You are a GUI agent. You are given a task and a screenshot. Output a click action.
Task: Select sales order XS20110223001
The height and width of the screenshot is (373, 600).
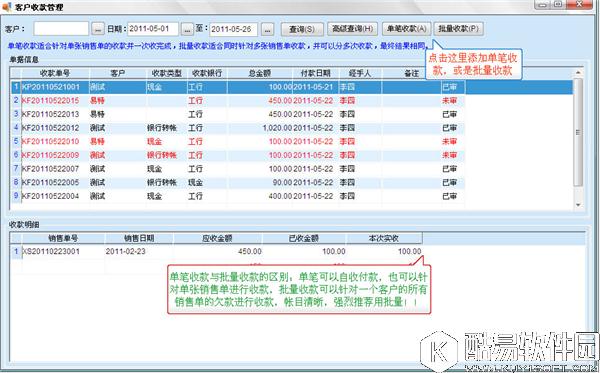coord(51,251)
